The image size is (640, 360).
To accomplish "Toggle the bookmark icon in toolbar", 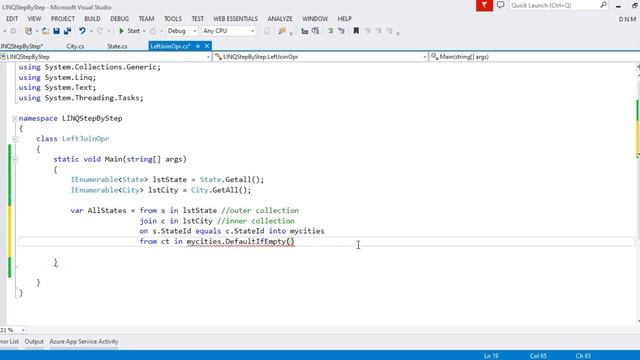I will (x=356, y=31).
